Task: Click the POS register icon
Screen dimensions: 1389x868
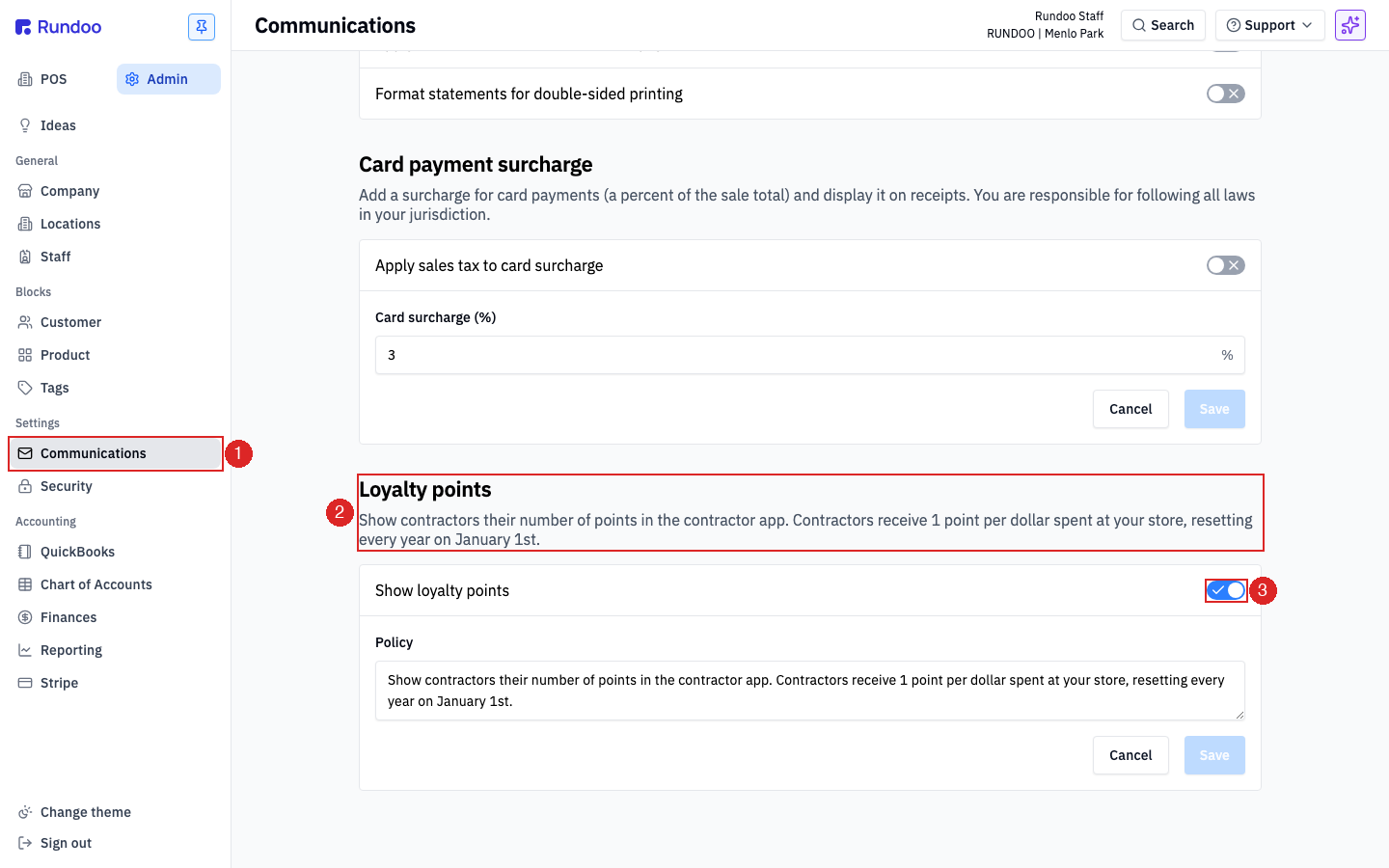Action: coord(25,79)
